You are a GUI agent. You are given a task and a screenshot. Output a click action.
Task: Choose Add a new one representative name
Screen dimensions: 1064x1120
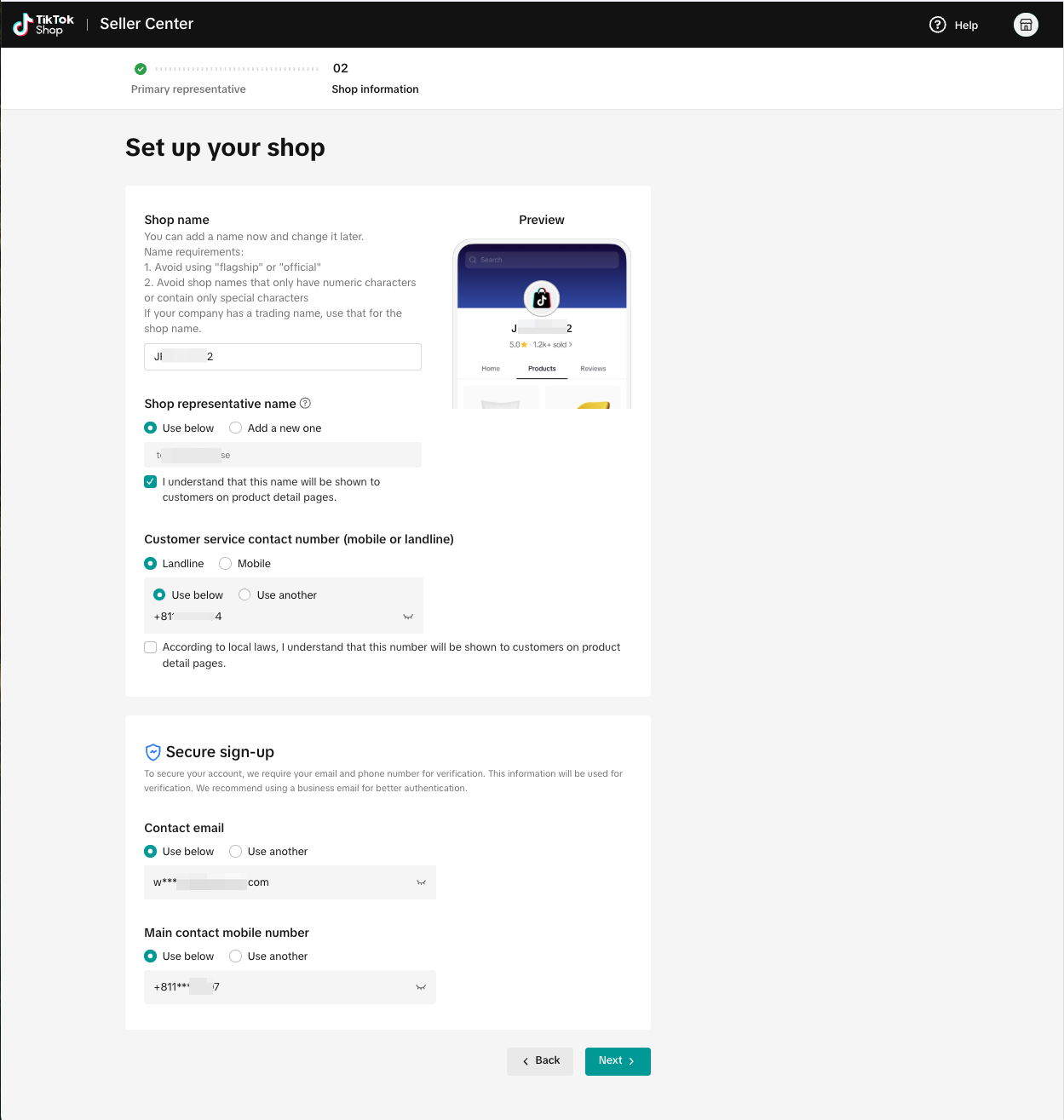[x=236, y=428]
